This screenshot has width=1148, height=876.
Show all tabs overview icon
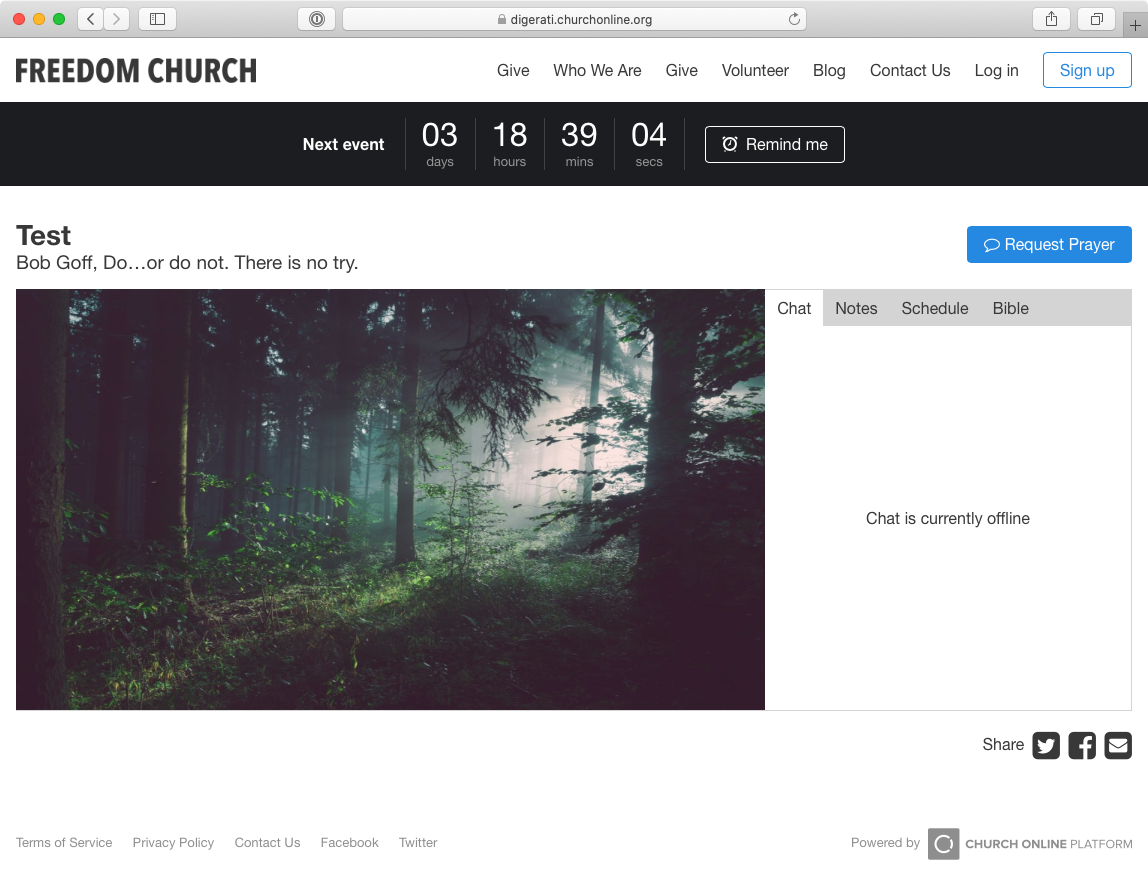pyautogui.click(x=1096, y=19)
